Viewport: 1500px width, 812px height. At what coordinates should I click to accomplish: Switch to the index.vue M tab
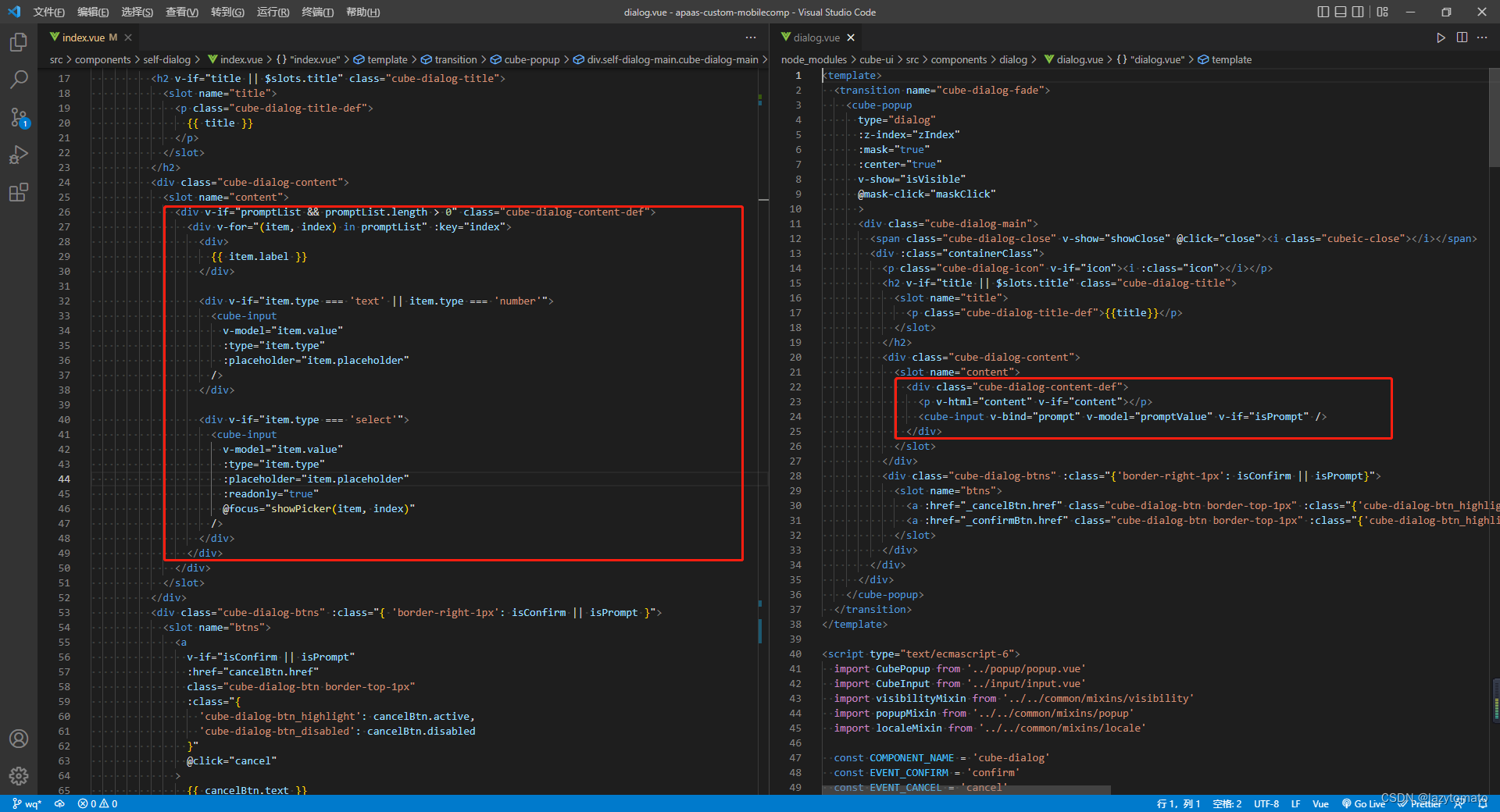(x=90, y=37)
